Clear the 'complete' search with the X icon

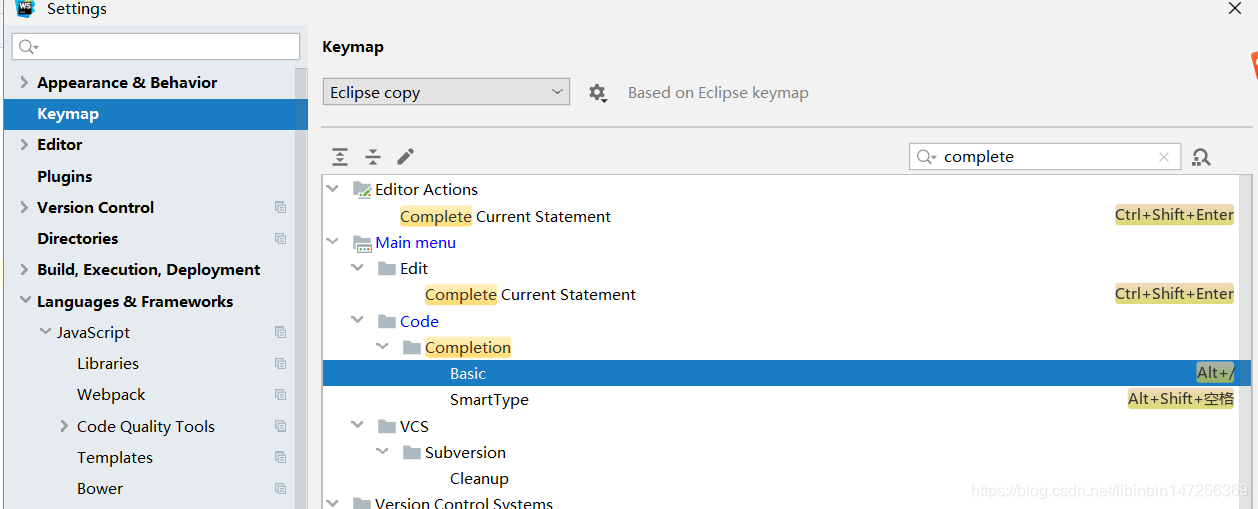(x=1164, y=157)
